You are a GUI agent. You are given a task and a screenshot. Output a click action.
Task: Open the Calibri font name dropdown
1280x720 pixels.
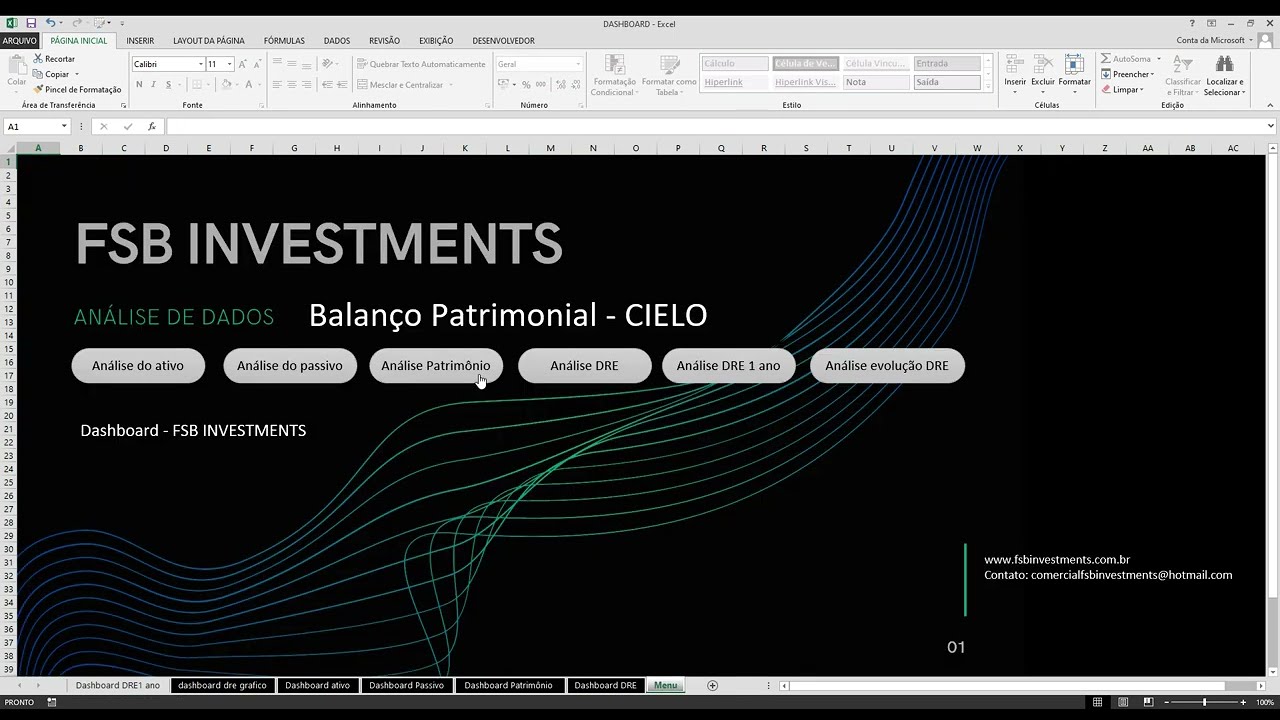pyautogui.click(x=200, y=64)
